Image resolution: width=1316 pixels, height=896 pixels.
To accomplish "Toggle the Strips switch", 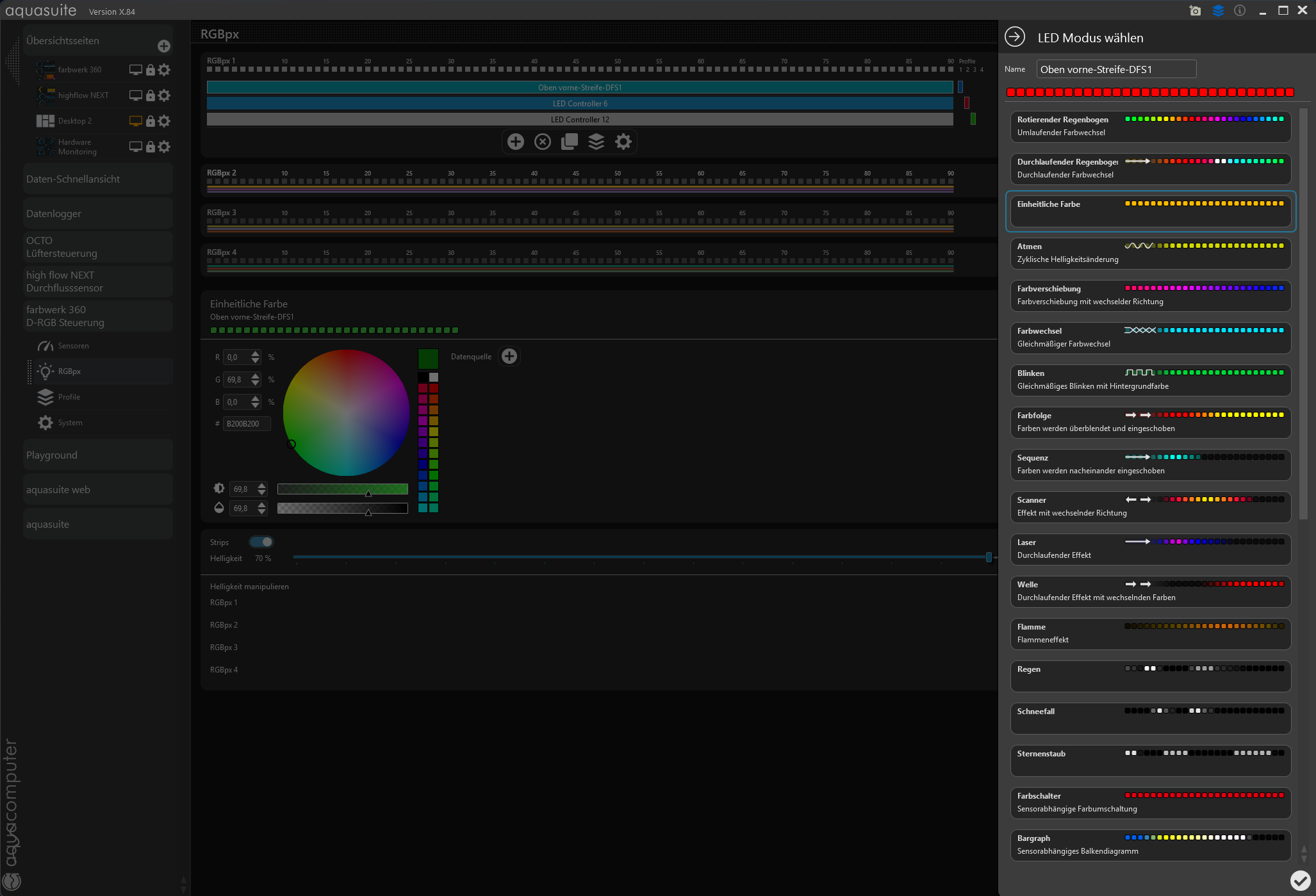I will click(x=261, y=542).
